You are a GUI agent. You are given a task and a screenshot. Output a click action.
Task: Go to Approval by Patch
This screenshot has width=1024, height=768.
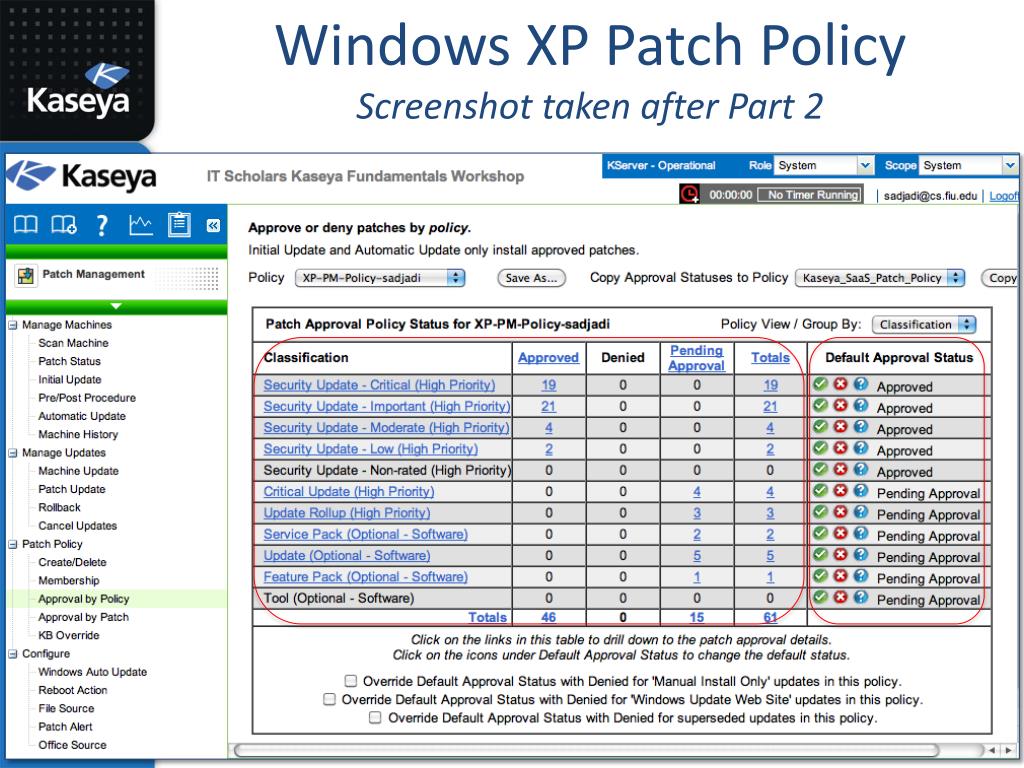coord(84,617)
